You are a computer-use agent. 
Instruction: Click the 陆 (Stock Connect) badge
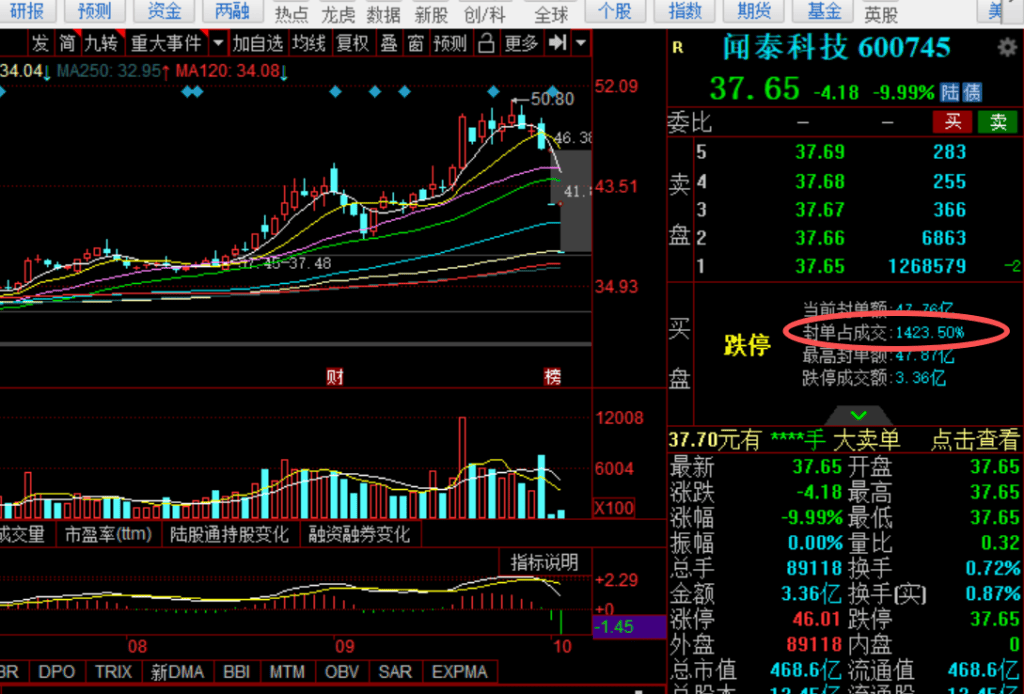pyautogui.click(x=949, y=92)
